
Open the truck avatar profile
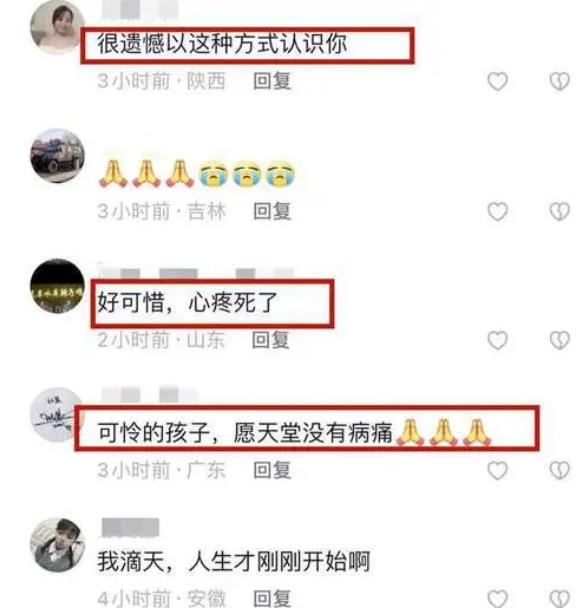click(57, 156)
